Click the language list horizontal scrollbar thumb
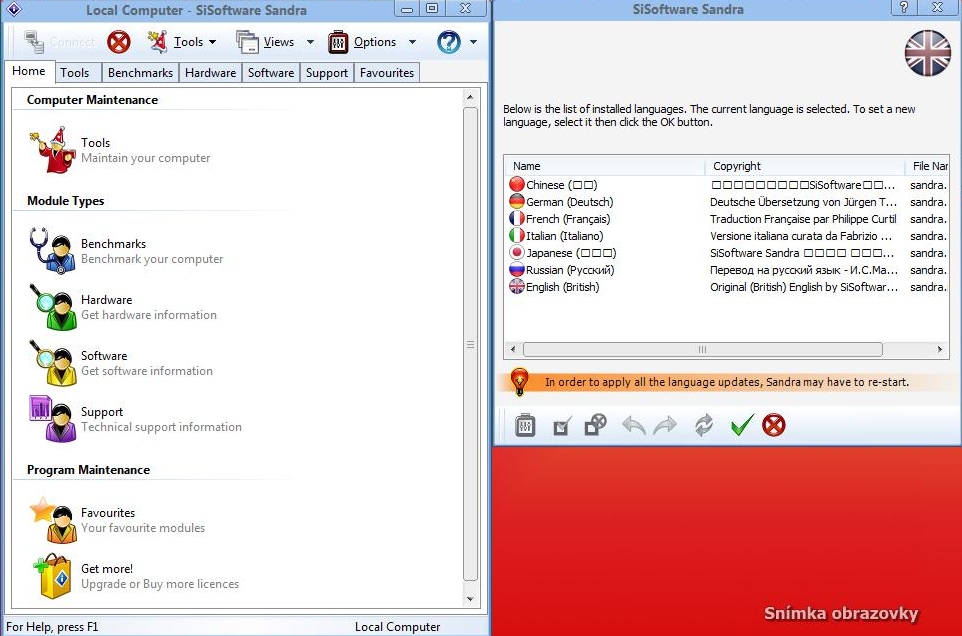 (702, 350)
